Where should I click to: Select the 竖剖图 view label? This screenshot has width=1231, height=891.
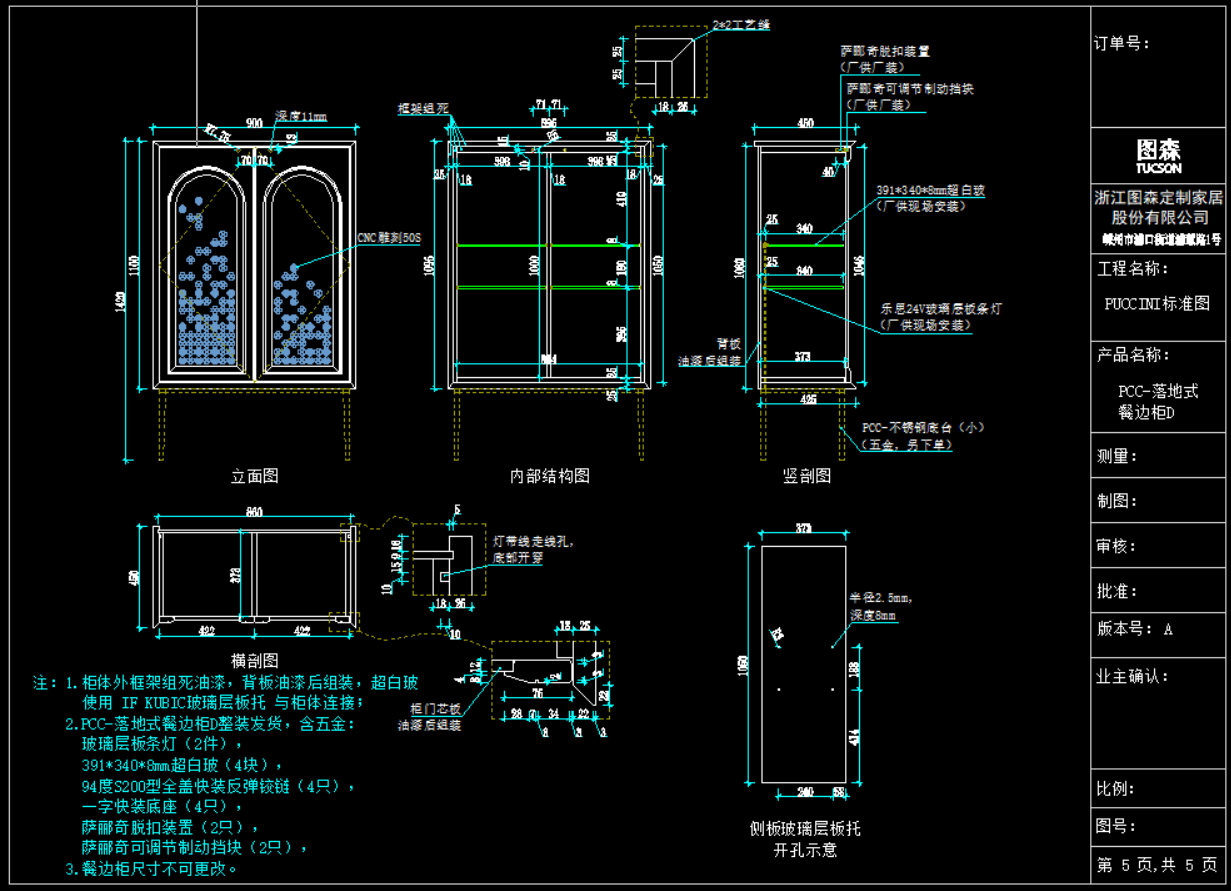[806, 476]
